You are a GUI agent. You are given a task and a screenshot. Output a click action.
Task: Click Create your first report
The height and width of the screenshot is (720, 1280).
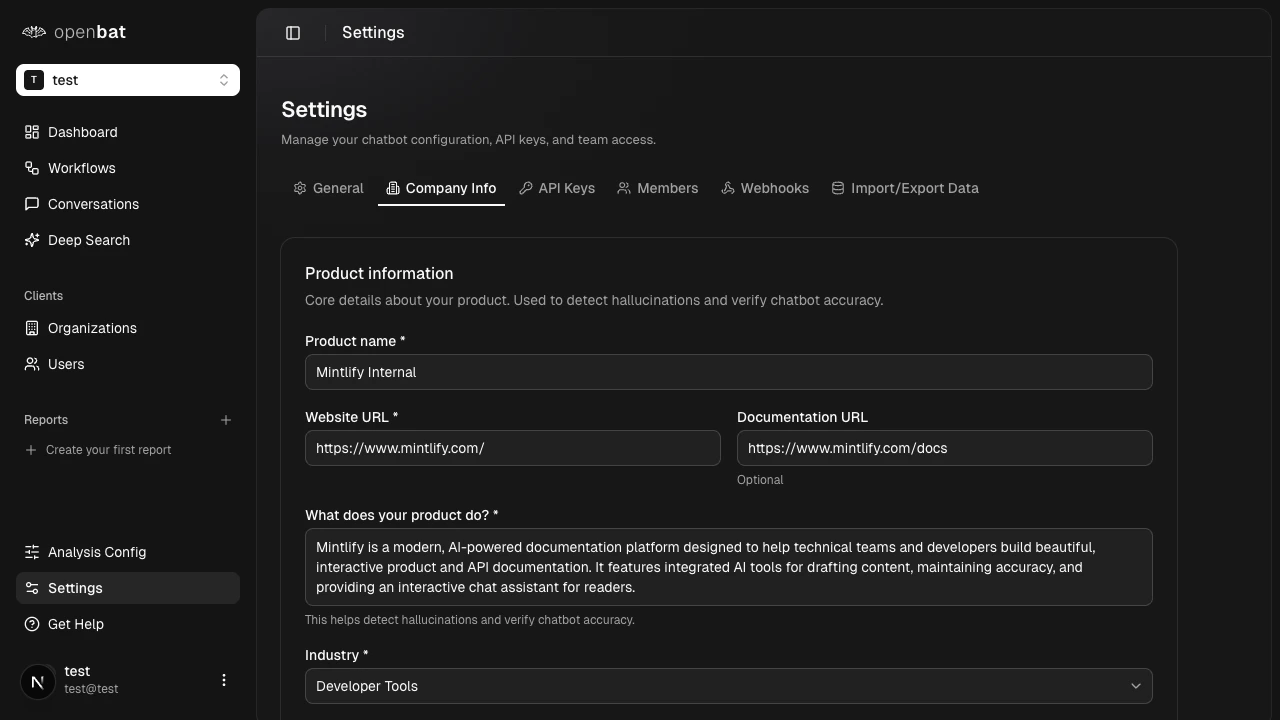tap(109, 450)
